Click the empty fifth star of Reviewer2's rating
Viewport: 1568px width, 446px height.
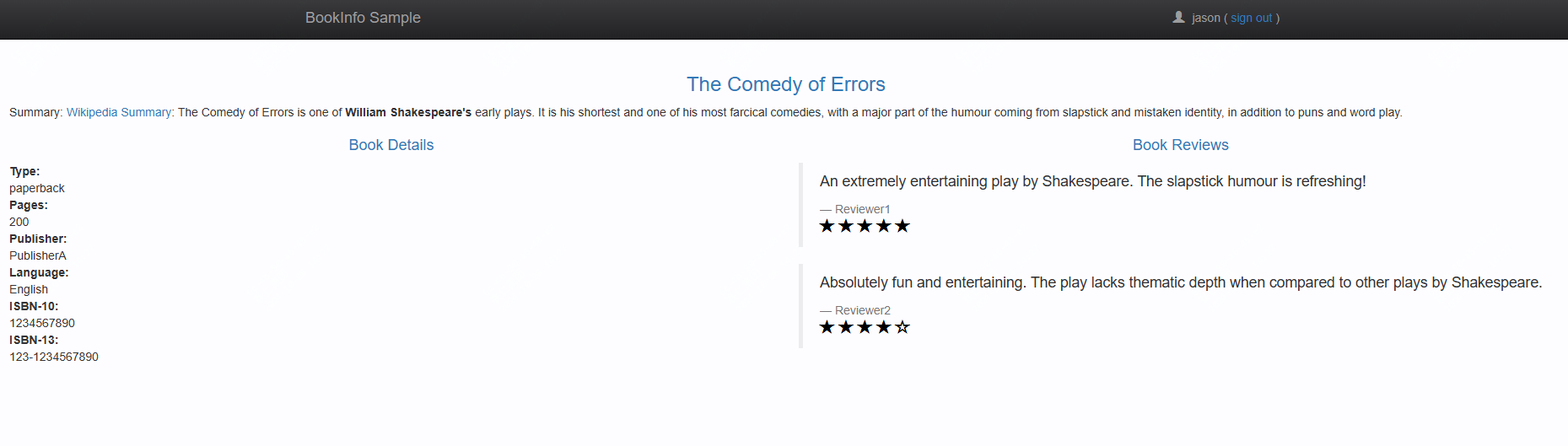point(903,327)
